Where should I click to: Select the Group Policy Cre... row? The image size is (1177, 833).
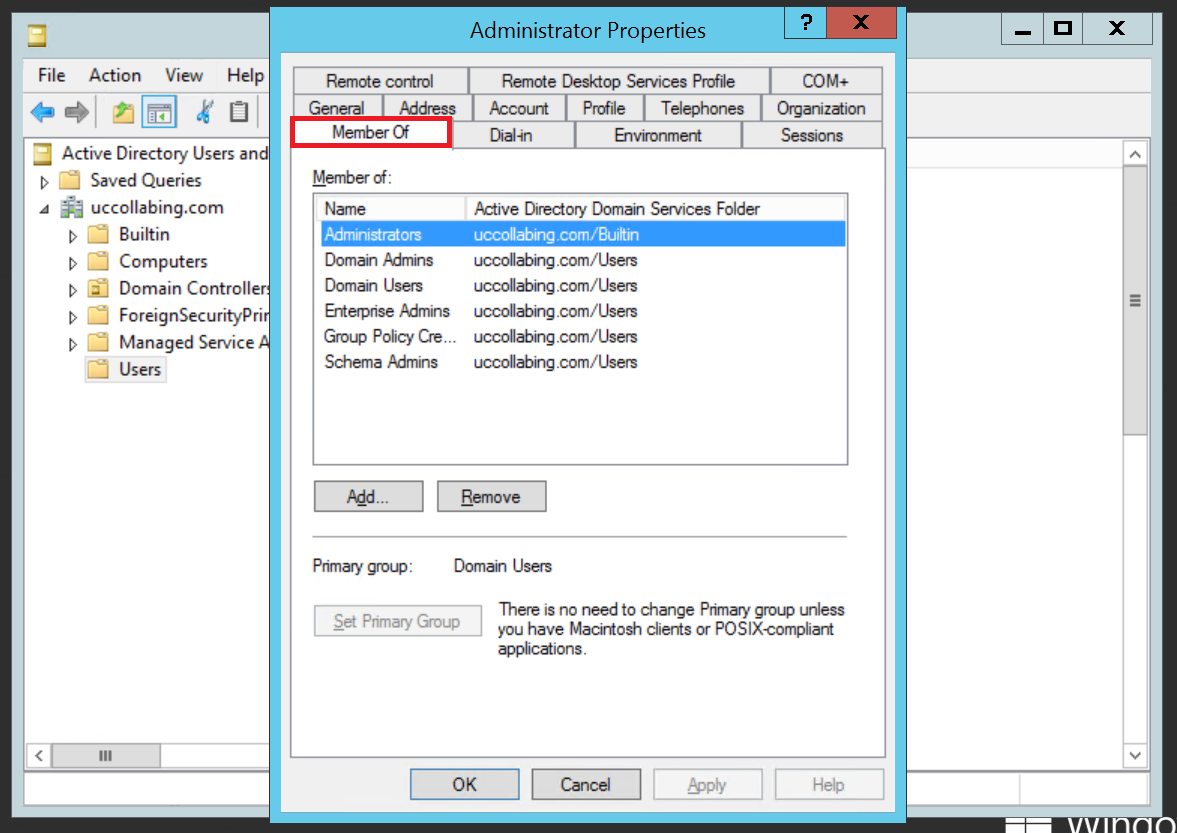point(582,336)
